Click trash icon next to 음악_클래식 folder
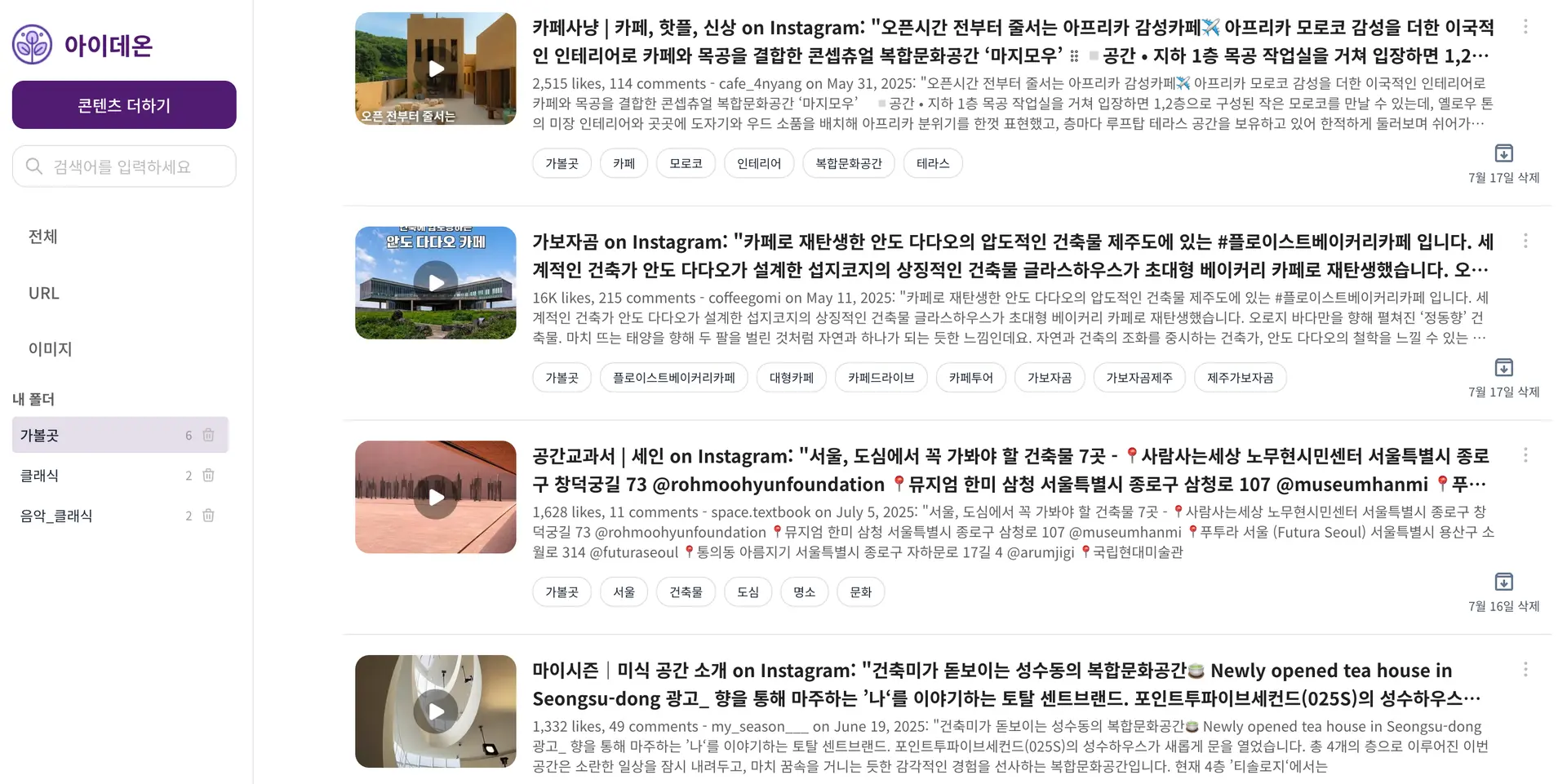 (x=208, y=515)
